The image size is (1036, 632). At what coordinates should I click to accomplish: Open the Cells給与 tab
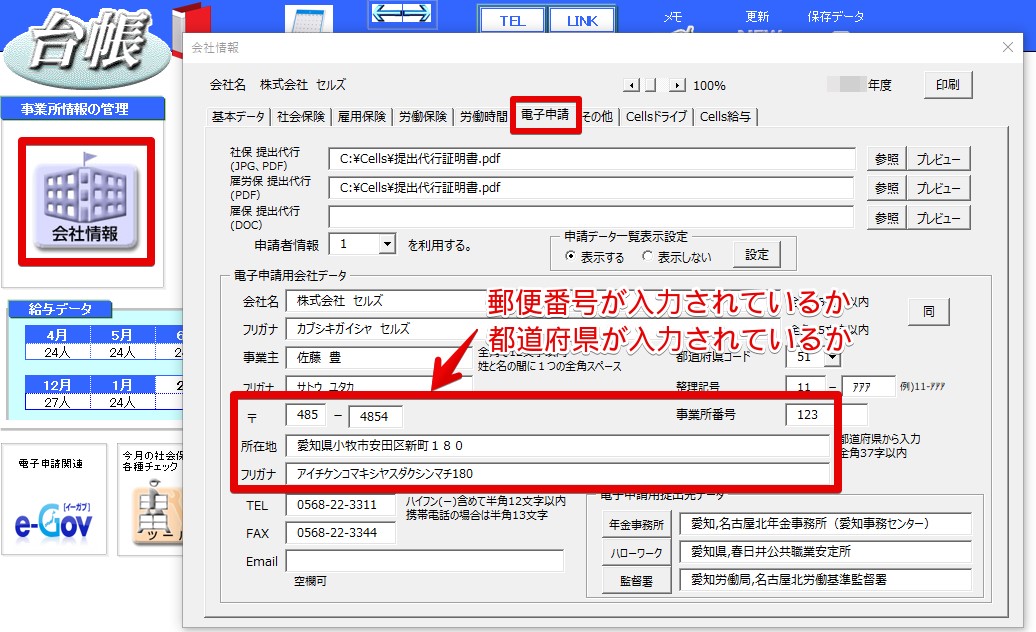point(725,117)
